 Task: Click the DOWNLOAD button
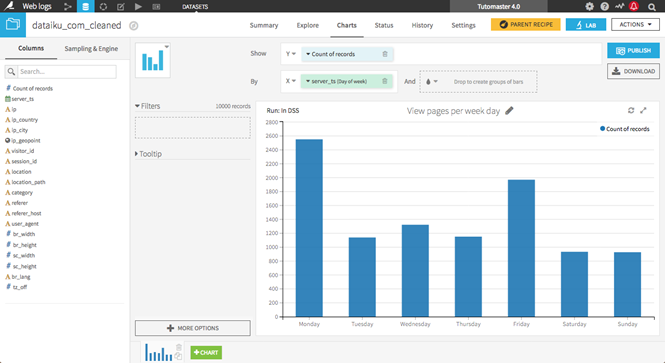click(x=633, y=71)
